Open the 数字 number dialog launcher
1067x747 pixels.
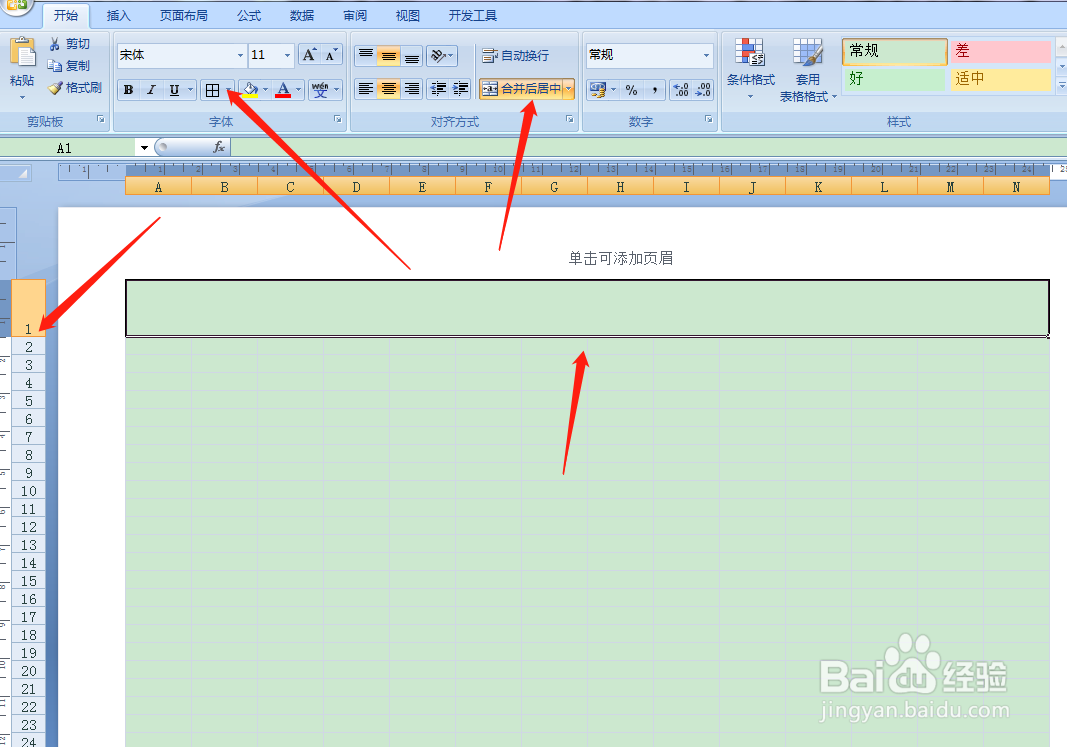click(709, 119)
